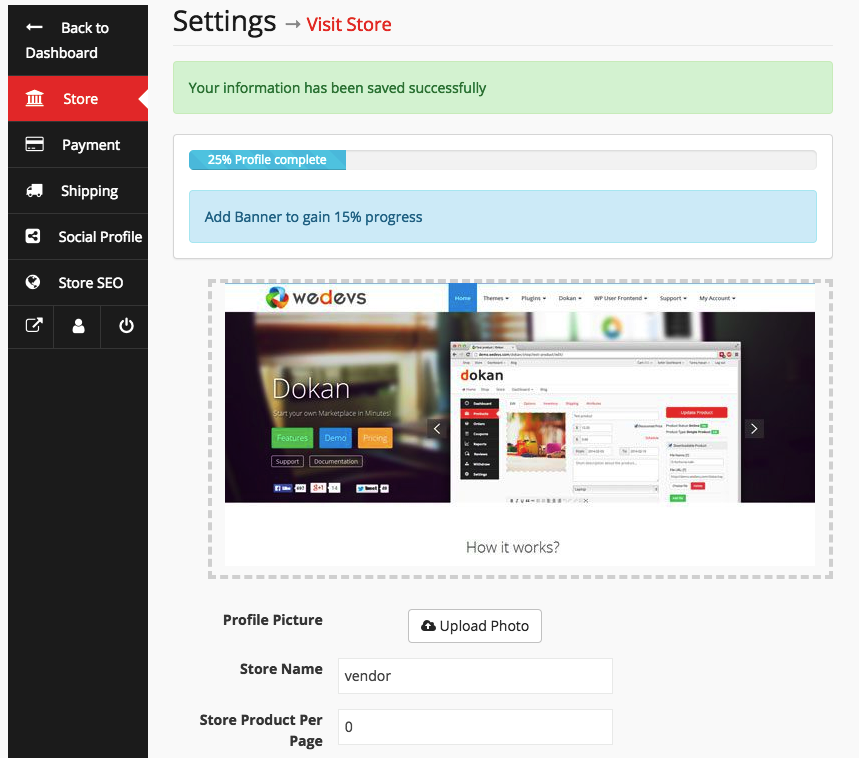Click the green Features button in banner
The width and height of the screenshot is (859, 758).
(292, 438)
